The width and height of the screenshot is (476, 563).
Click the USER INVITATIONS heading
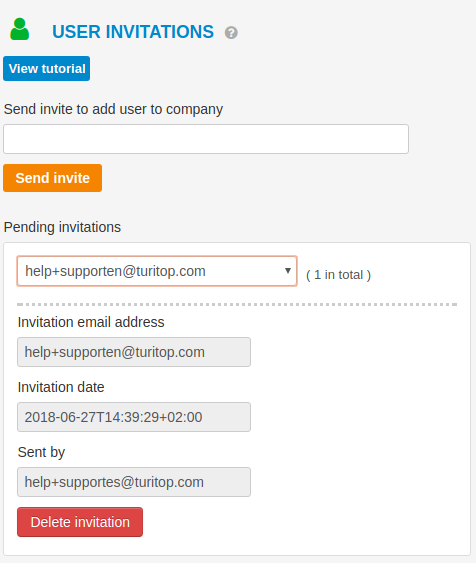(133, 32)
